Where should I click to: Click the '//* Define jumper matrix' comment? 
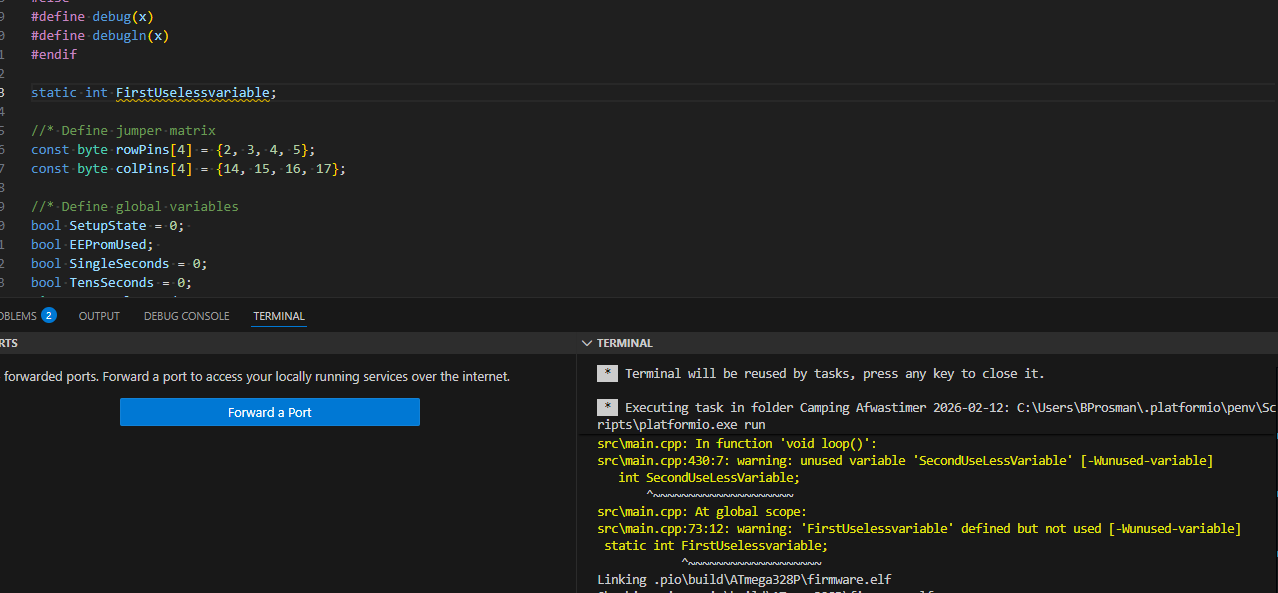123,130
